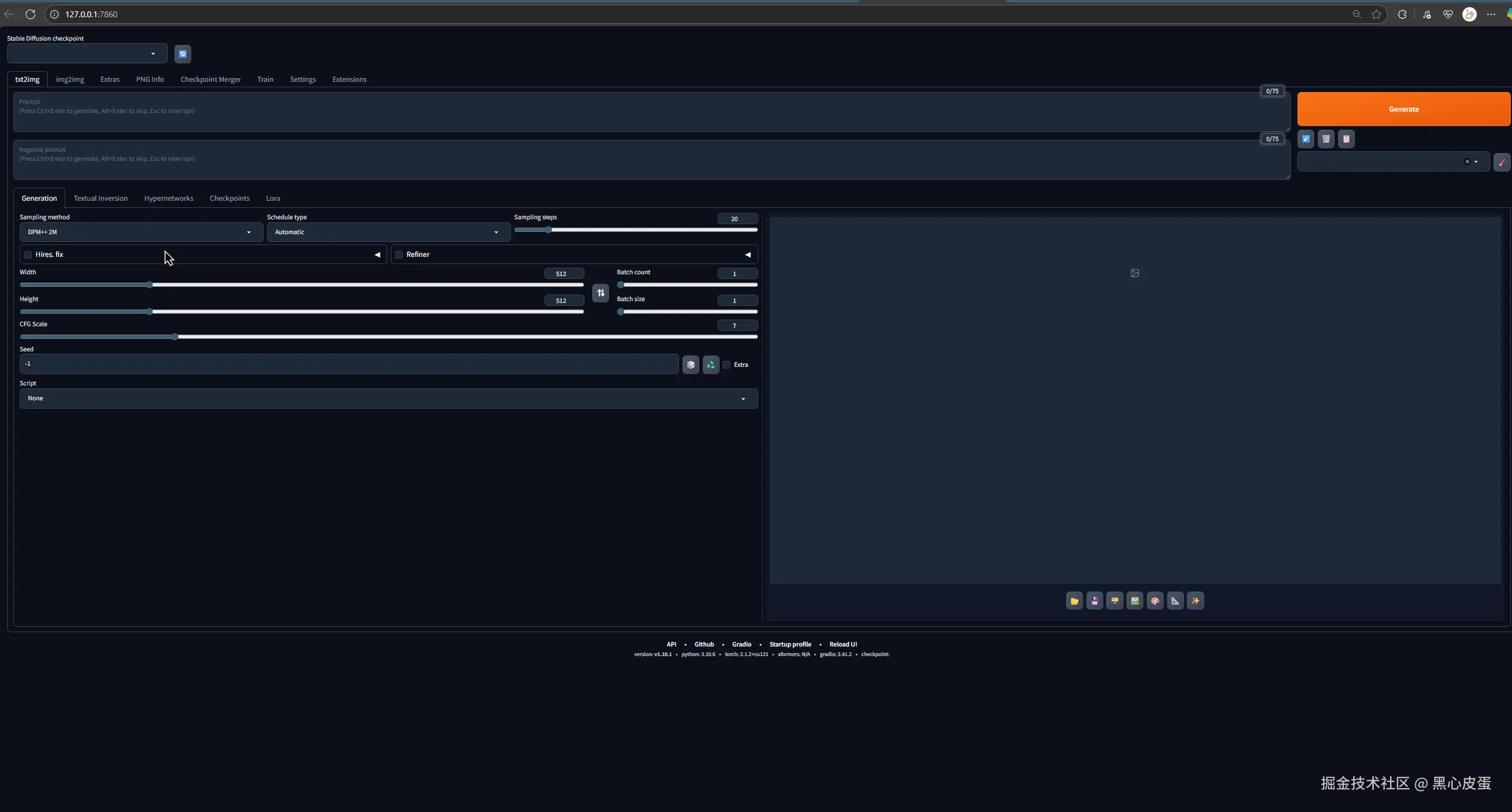
Task: Send image to inpaint palette icon
Action: (1155, 601)
